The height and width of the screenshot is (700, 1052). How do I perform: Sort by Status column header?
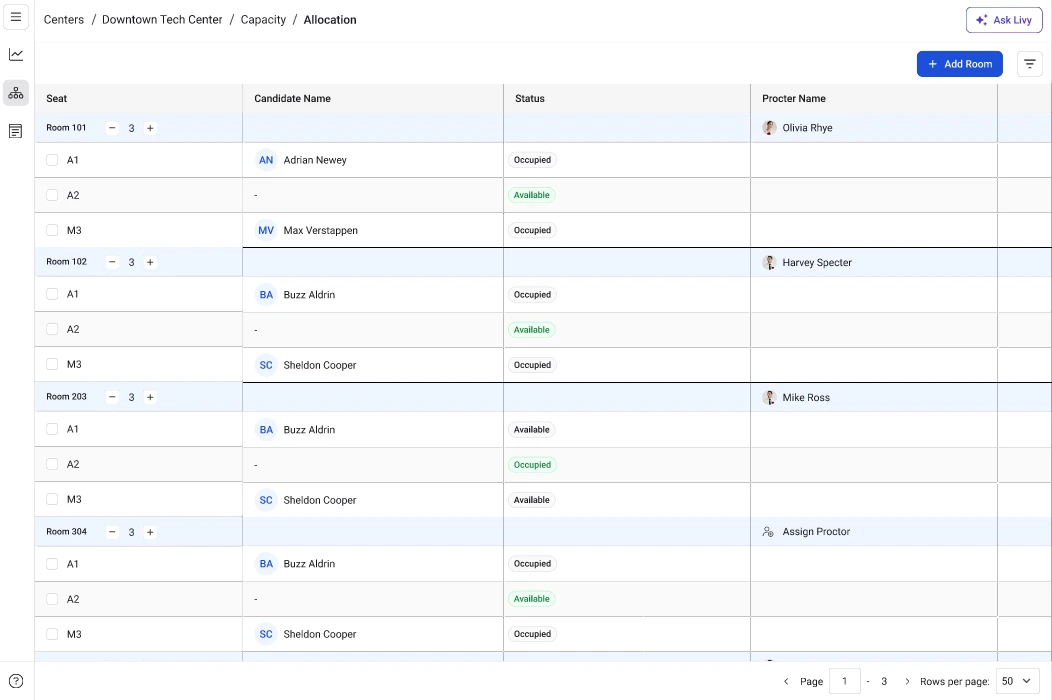click(x=529, y=99)
